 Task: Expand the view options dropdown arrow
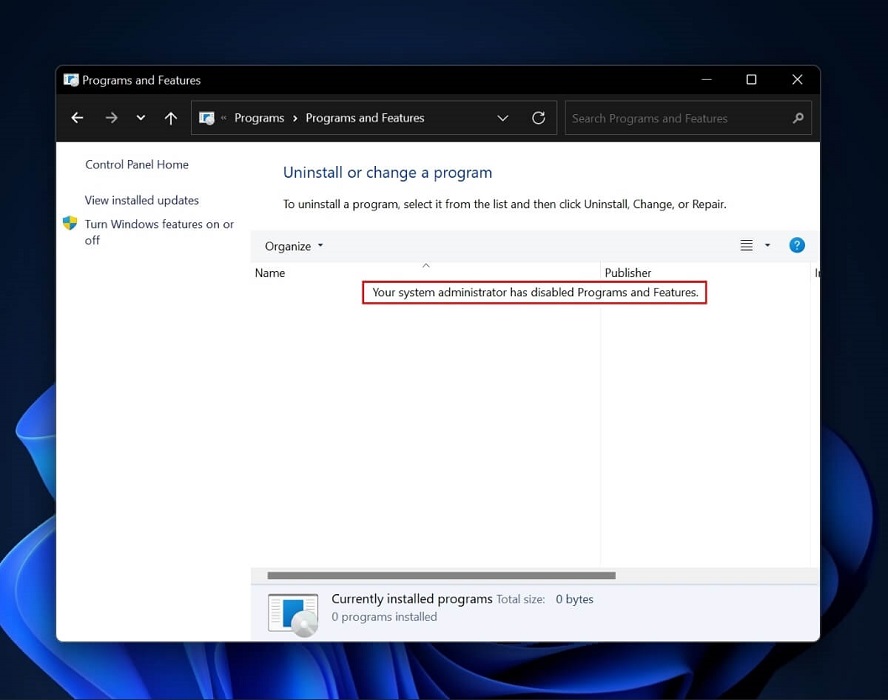coord(768,245)
